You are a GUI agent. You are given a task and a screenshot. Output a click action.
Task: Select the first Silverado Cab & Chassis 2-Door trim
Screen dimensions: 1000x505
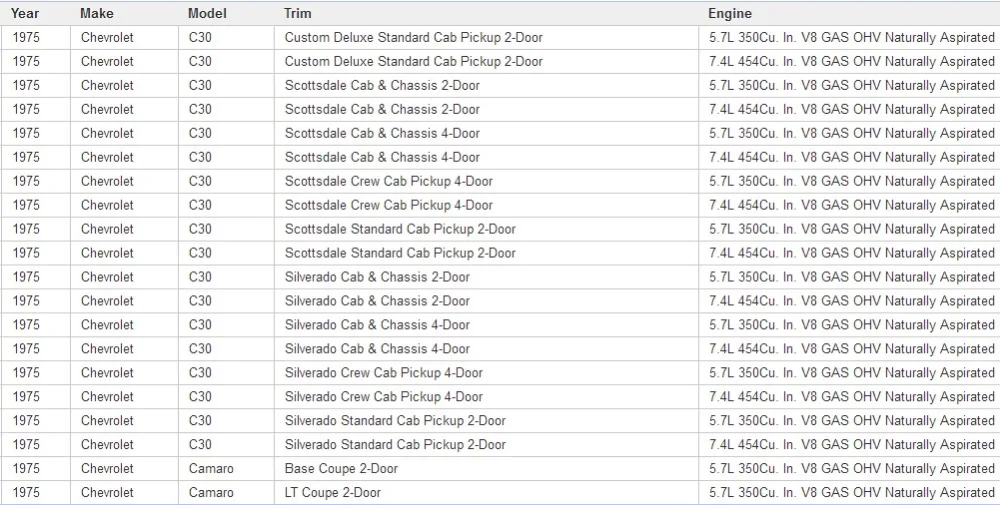(x=377, y=277)
